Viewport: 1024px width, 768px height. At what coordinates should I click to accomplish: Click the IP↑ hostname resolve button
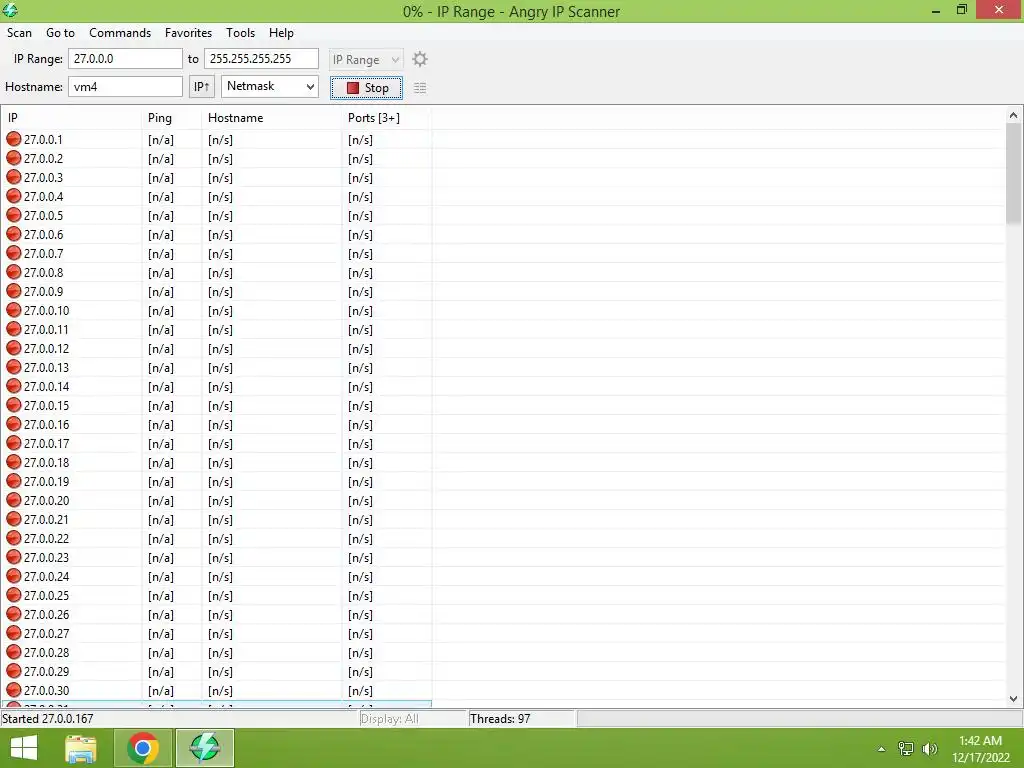[x=202, y=87]
